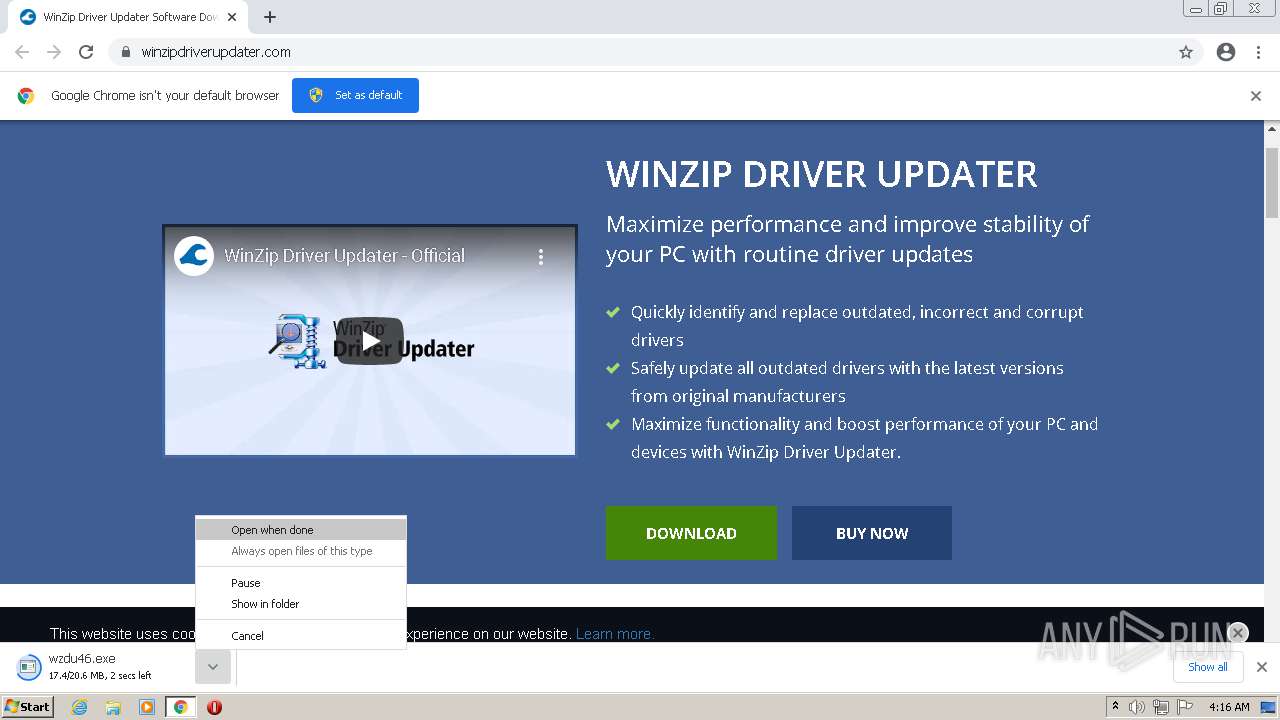Close the cookie notice with the X

[1238, 633]
